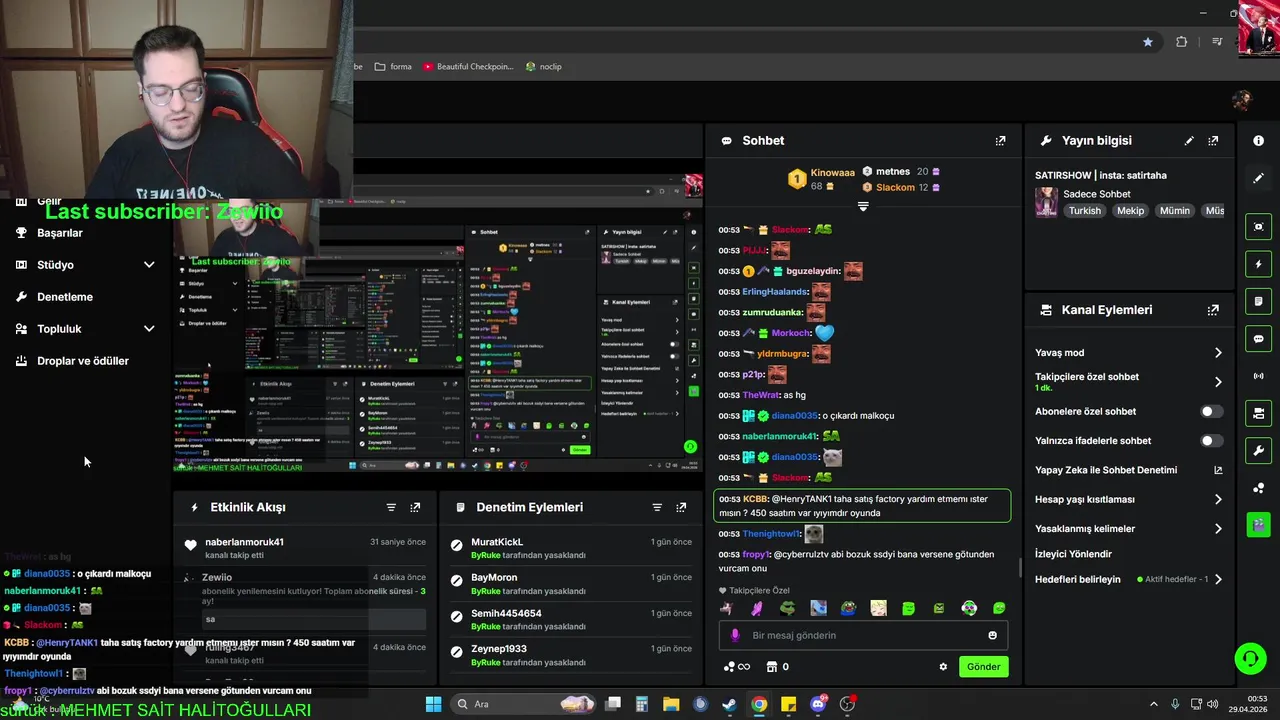Click the green Gönder button

tap(983, 667)
